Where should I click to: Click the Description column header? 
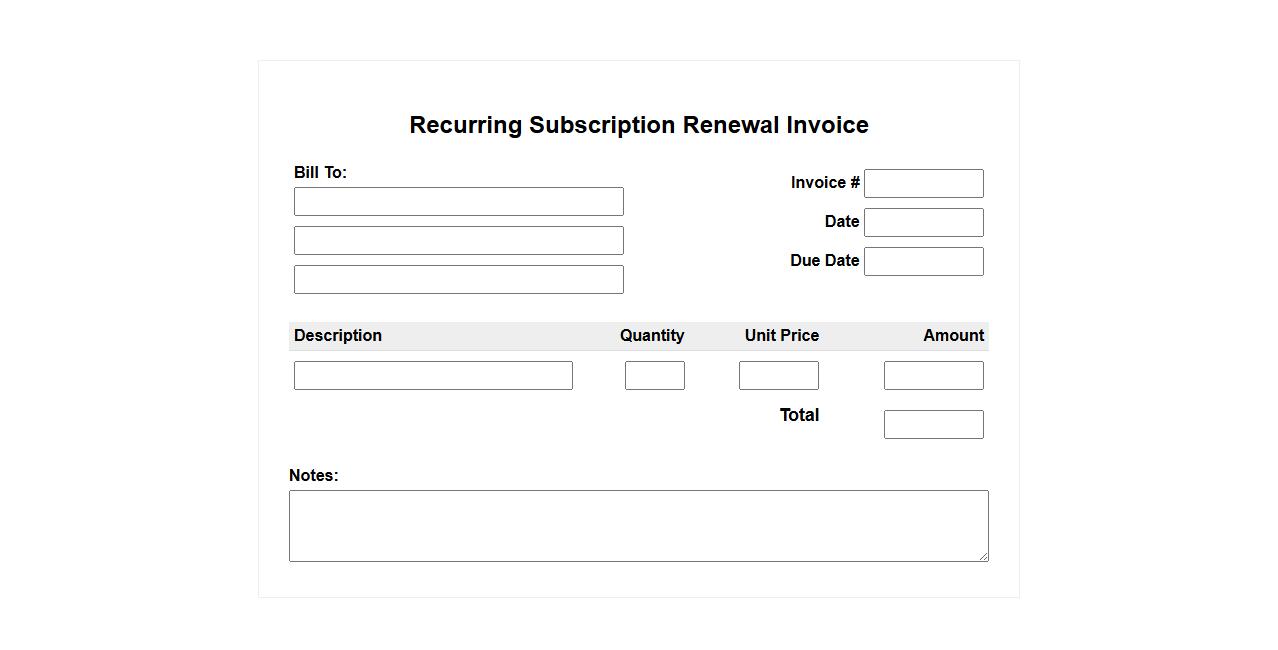point(338,335)
